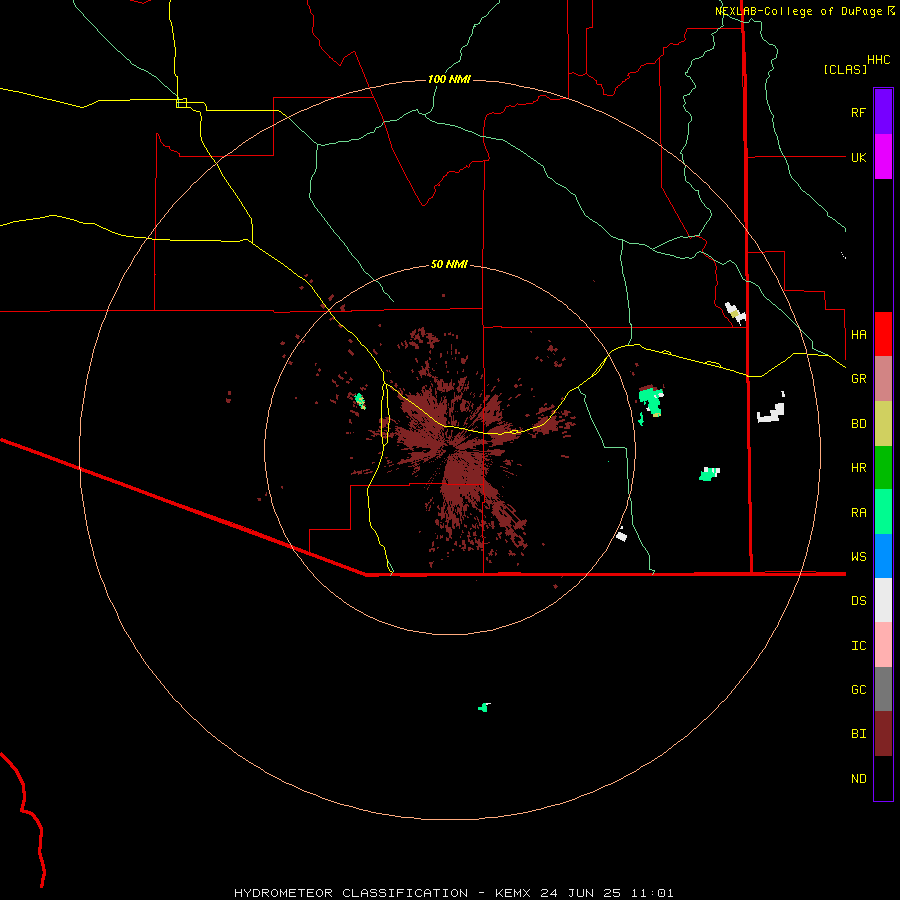The width and height of the screenshot is (900, 900).
Task: Click the 100 NMI range ring label
Action: pyautogui.click(x=449, y=79)
